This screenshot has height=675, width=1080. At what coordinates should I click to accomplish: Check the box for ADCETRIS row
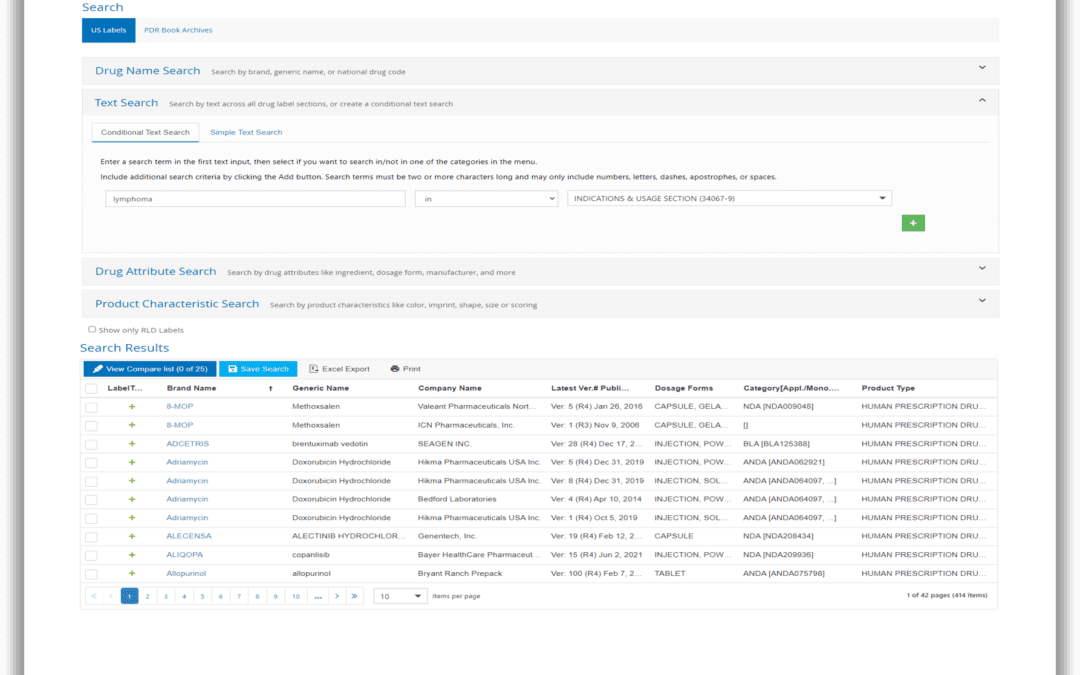(91, 444)
